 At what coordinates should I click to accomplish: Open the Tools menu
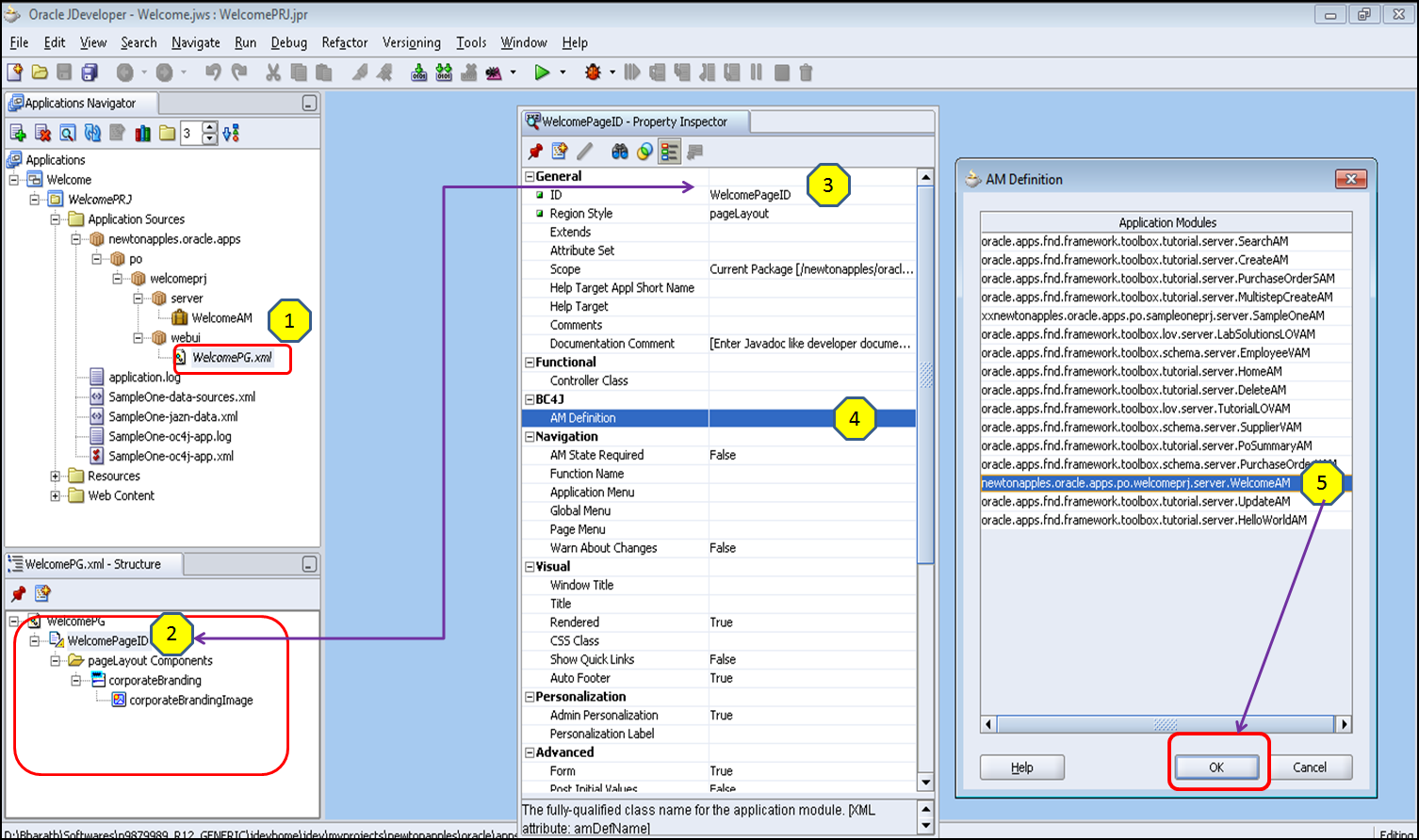pos(471,42)
